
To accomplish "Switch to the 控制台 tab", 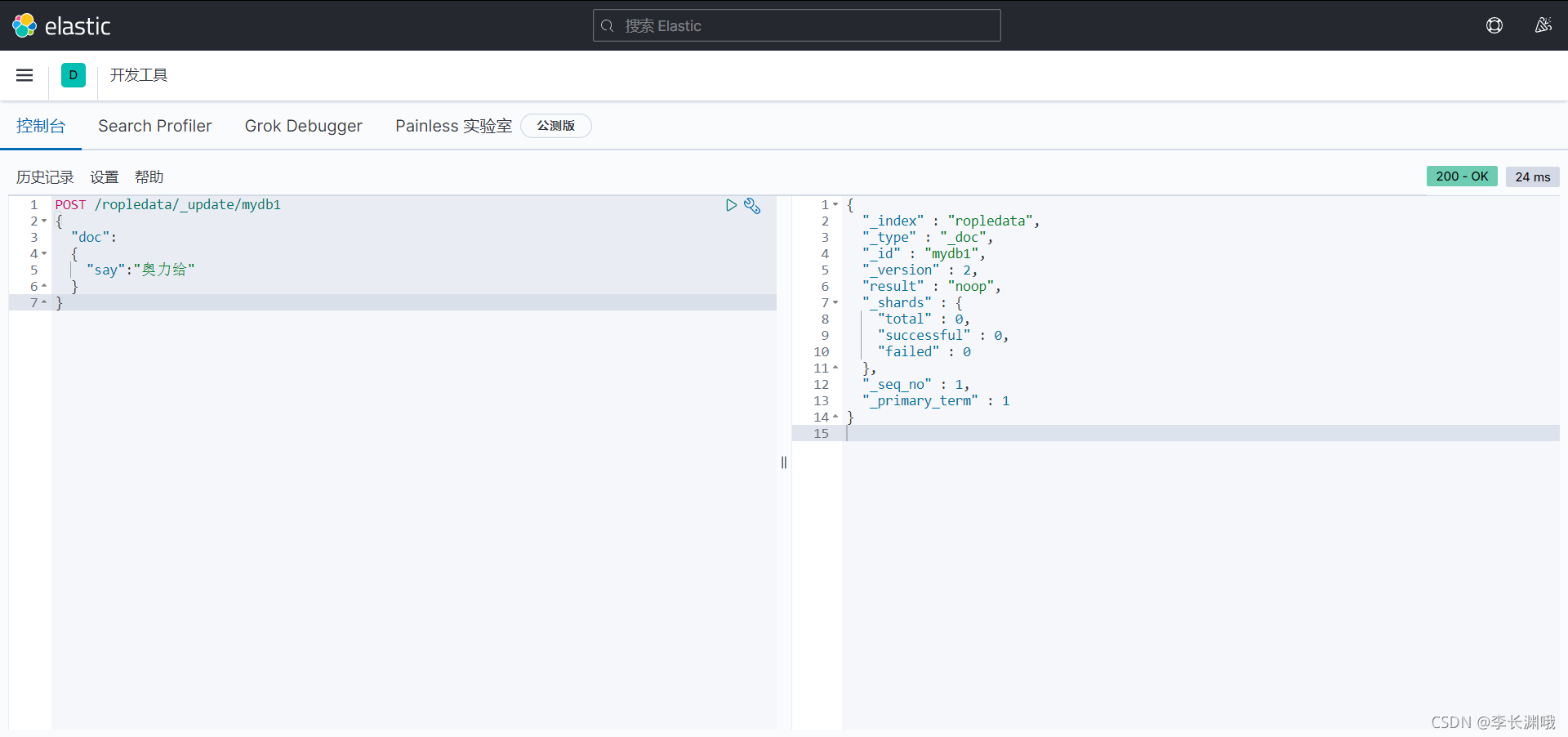I will [x=41, y=126].
